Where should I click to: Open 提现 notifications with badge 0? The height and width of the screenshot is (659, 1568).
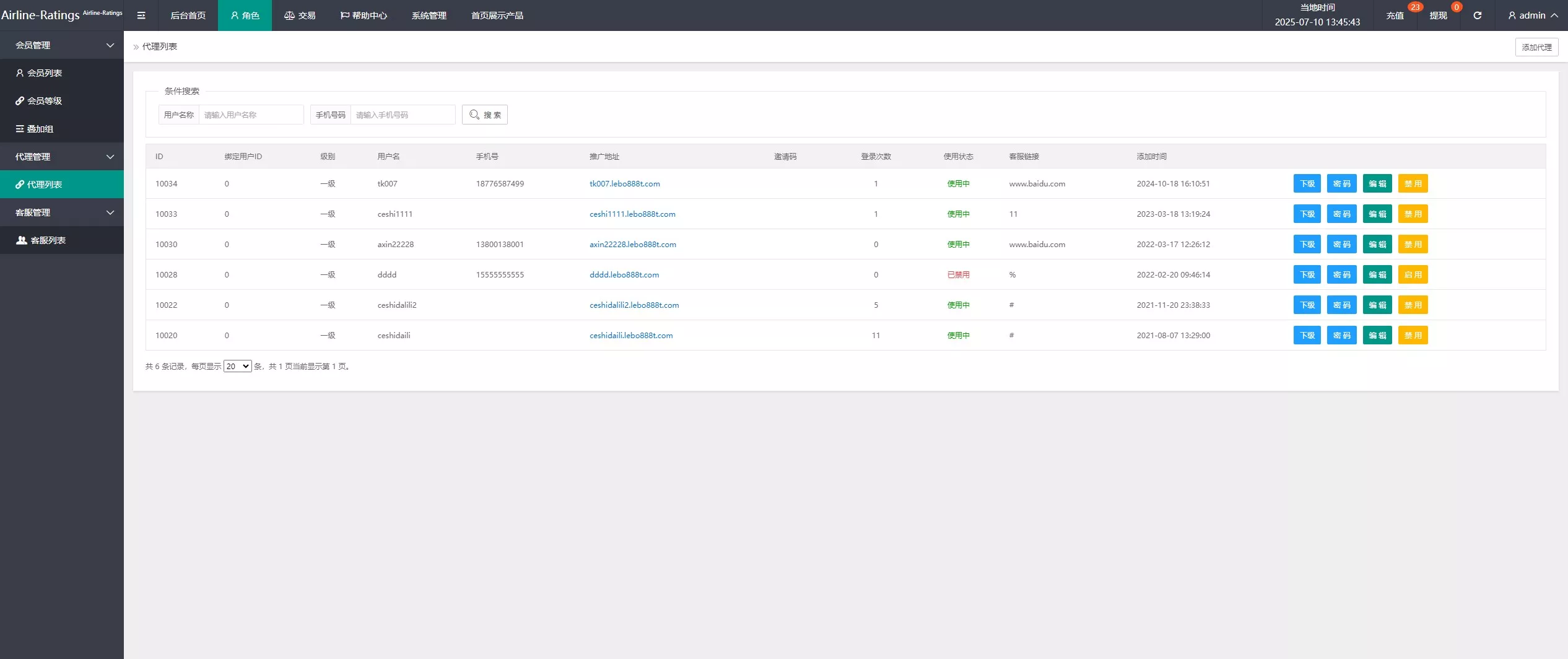coord(1439,15)
